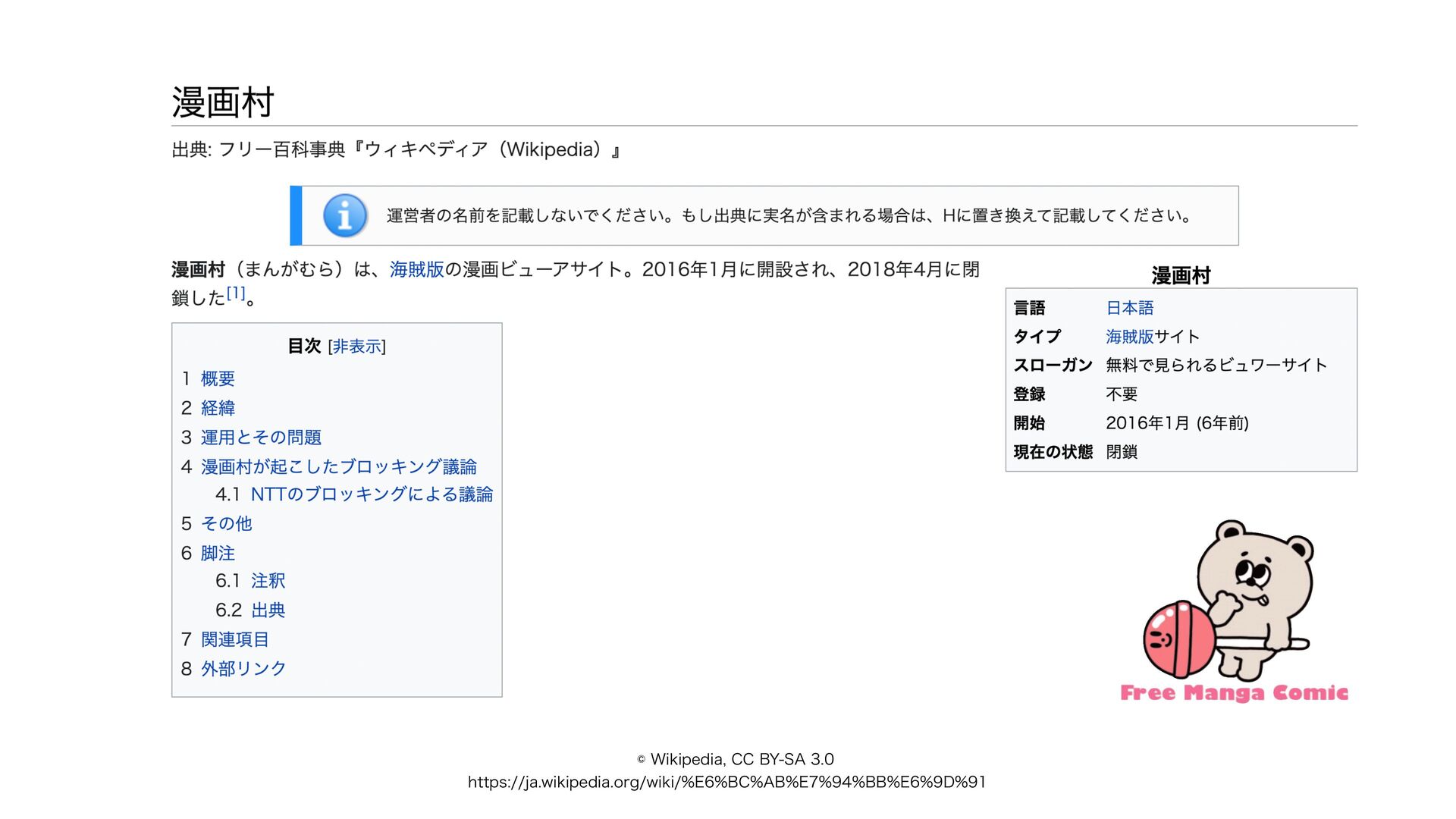The image size is (1456, 819).
Task: Navigate to 漫画村が起こしたブロッキング議論 section
Action: (338, 466)
